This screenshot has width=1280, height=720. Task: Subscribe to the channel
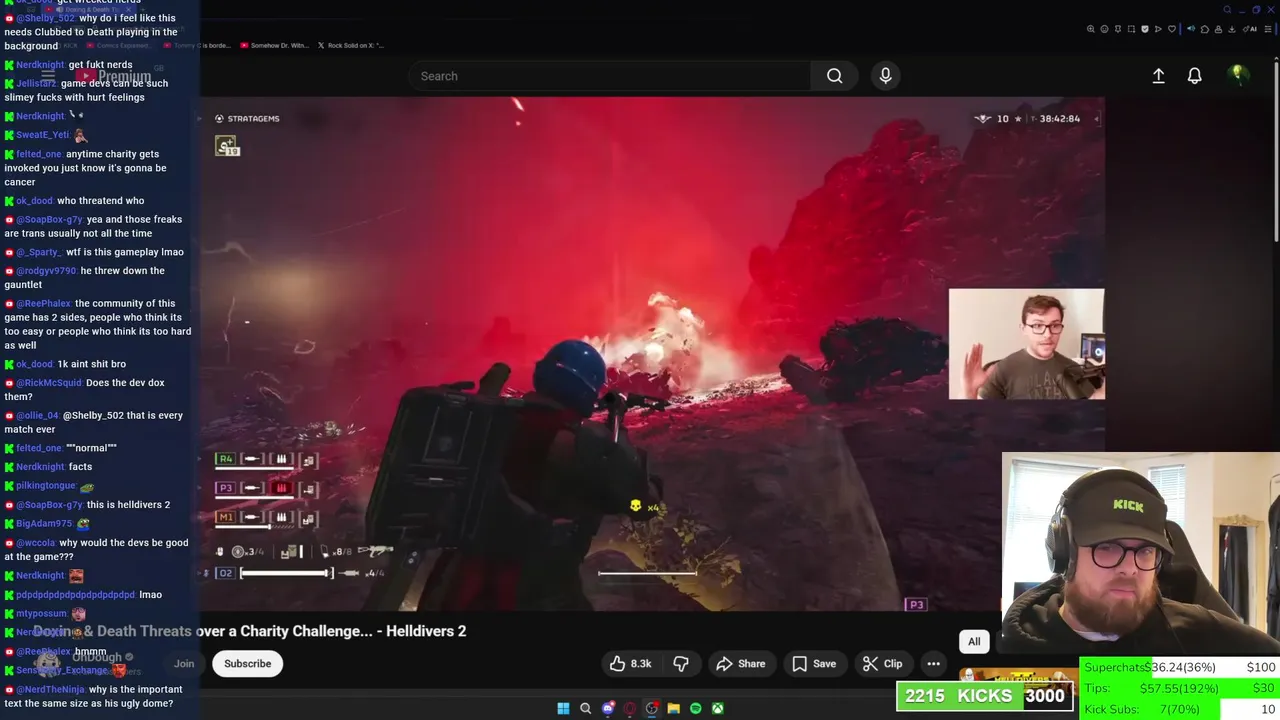tap(247, 663)
